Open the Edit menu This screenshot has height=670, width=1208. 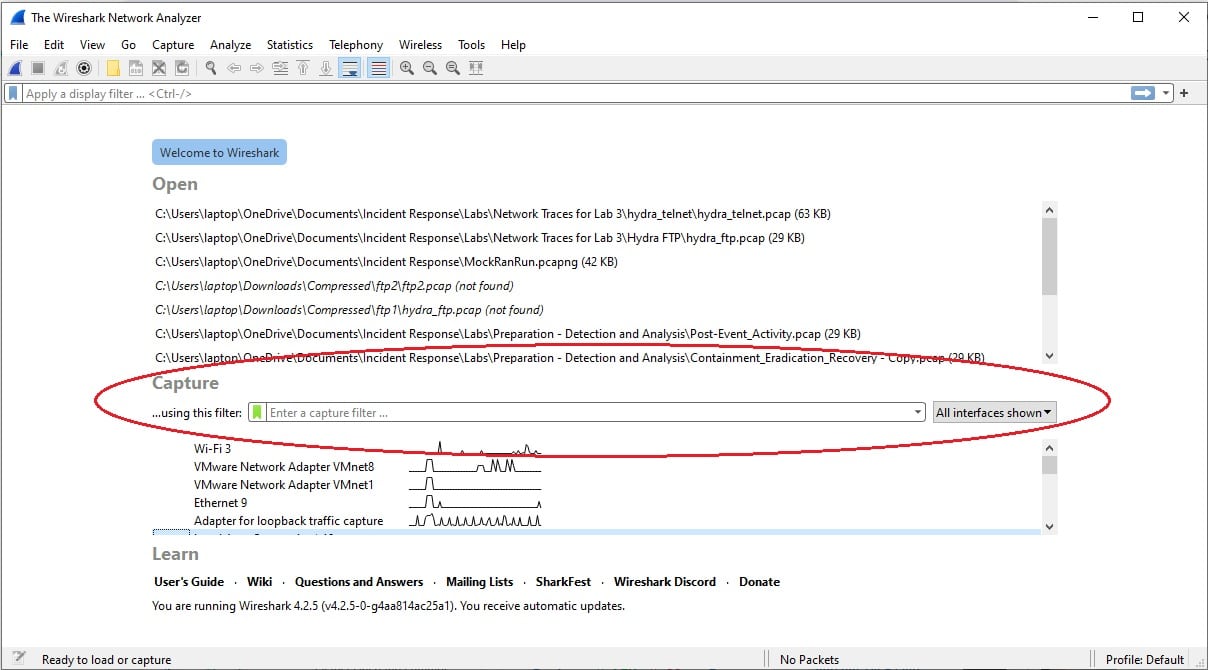(54, 45)
